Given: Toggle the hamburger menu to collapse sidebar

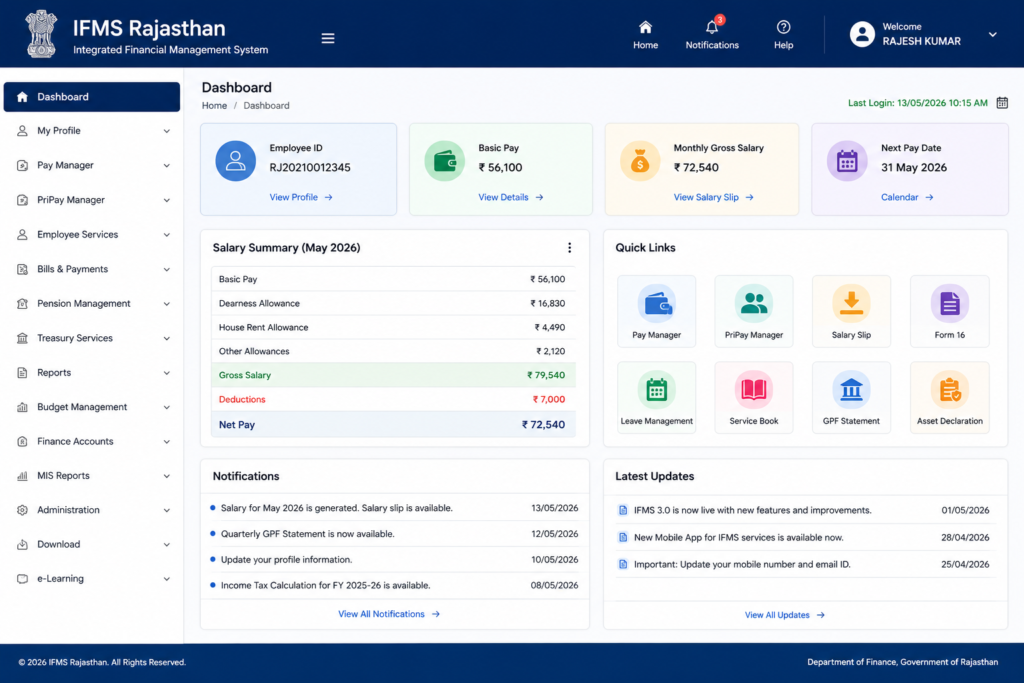Looking at the screenshot, I should pyautogui.click(x=328, y=39).
